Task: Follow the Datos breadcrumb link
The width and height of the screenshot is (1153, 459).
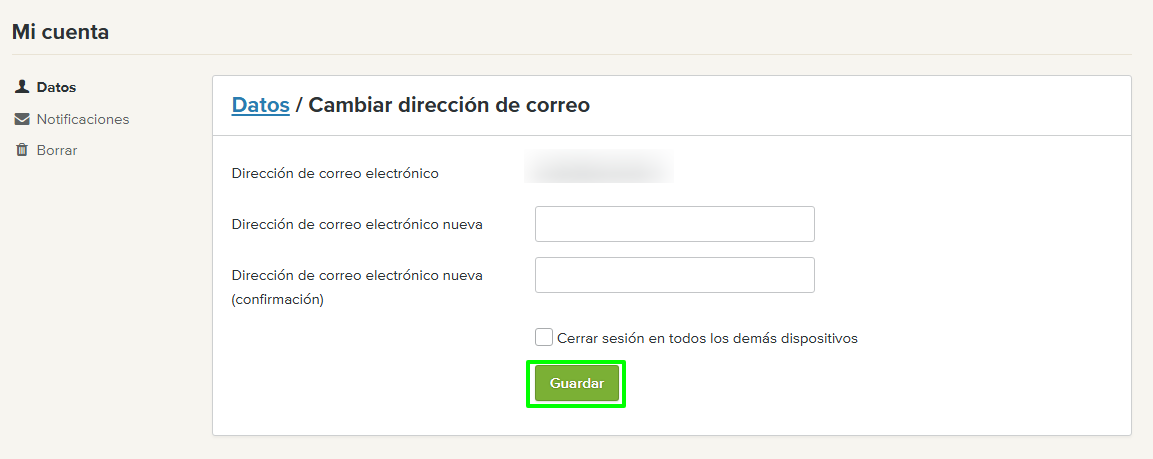Action: 260,105
